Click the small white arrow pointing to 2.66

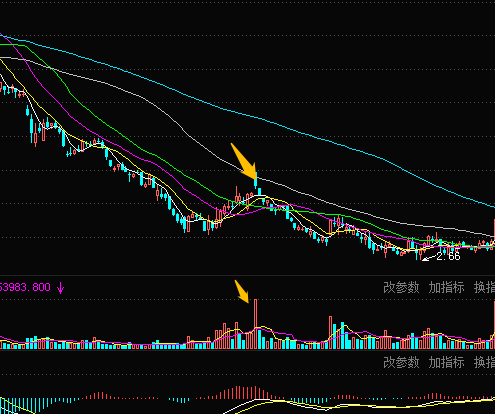click(429, 258)
